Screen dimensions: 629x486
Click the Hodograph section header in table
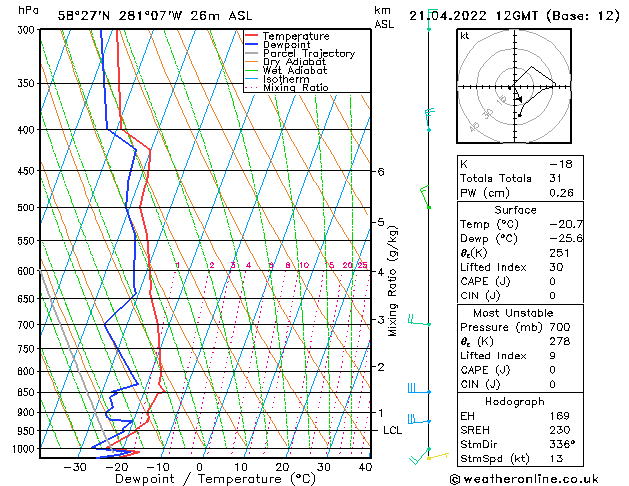click(x=515, y=401)
